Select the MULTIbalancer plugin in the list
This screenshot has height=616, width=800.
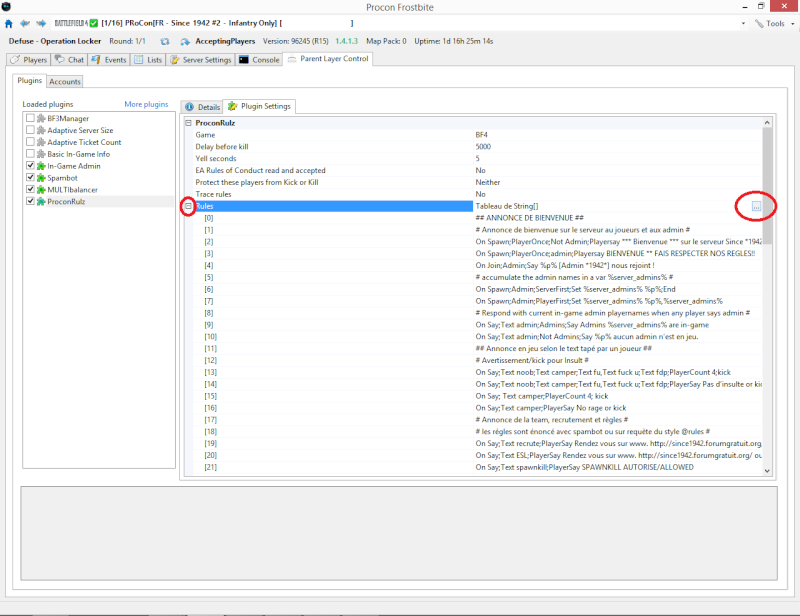point(72,190)
